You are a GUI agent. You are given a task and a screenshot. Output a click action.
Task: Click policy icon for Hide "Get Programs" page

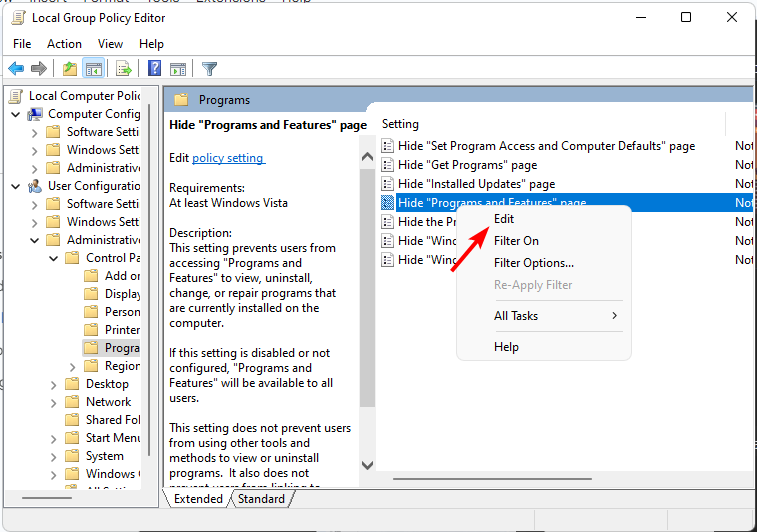click(x=387, y=165)
